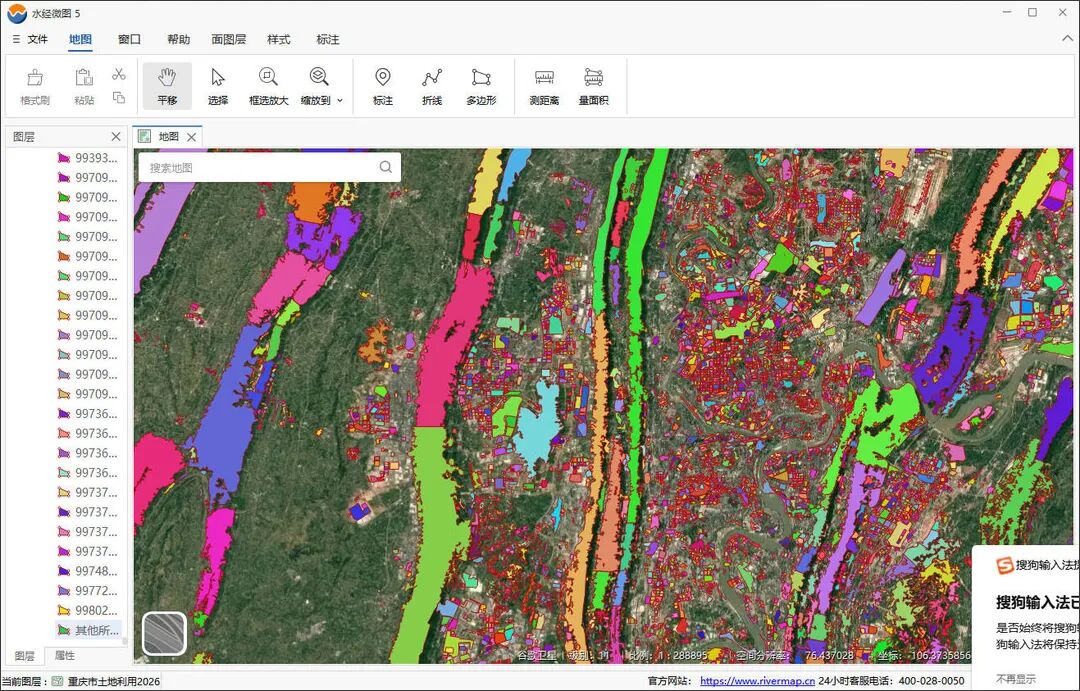Switch to the 样式 ribbon tab
1080x691 pixels.
[279, 39]
